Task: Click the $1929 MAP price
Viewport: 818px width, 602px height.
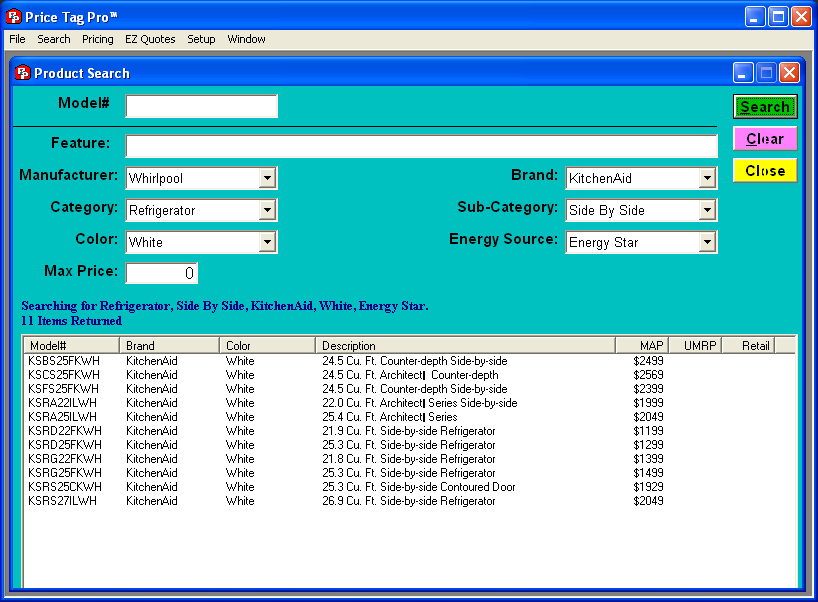Action: pyautogui.click(x=648, y=487)
